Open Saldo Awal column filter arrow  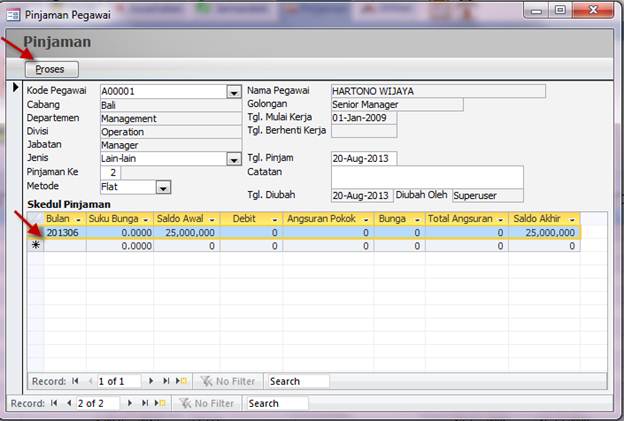pos(212,220)
